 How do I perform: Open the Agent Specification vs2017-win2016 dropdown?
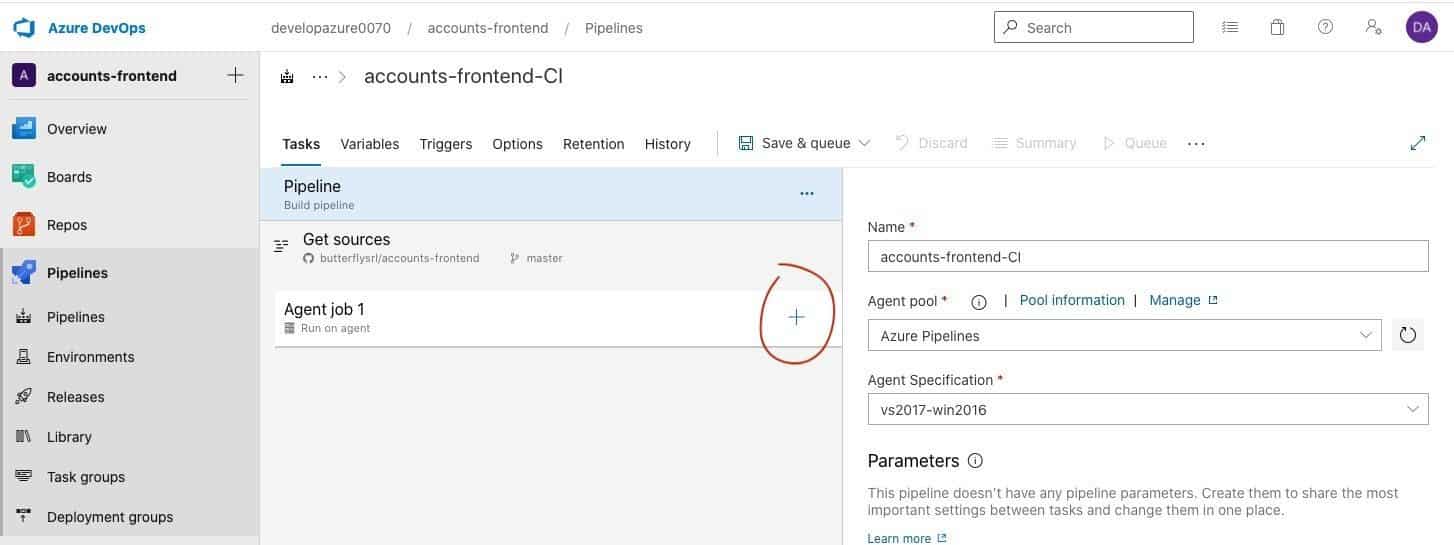[1148, 409]
